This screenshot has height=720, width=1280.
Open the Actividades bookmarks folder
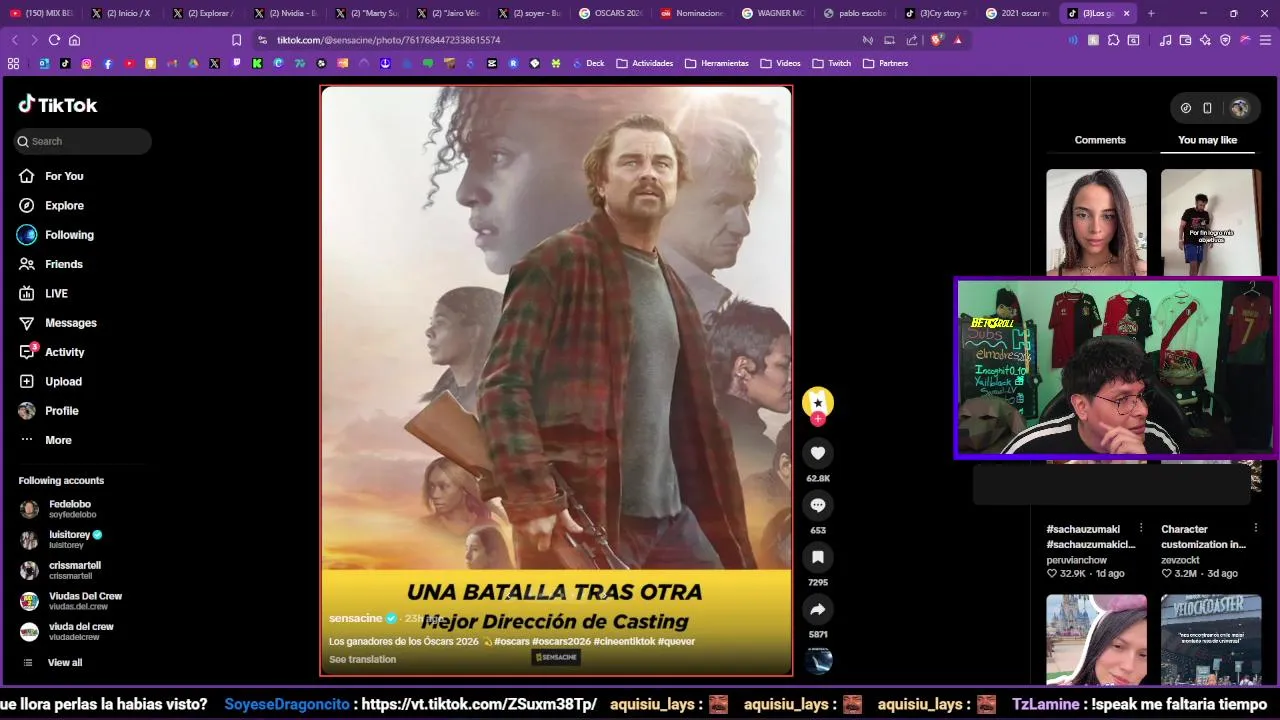[644, 63]
